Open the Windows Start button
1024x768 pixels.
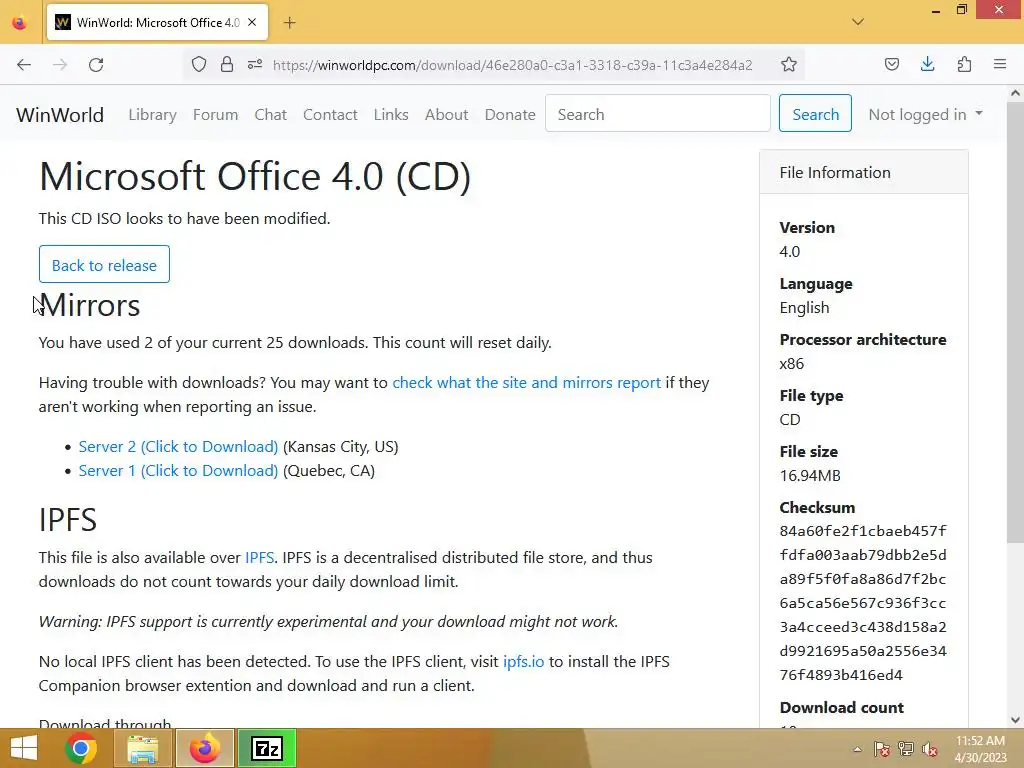24,748
